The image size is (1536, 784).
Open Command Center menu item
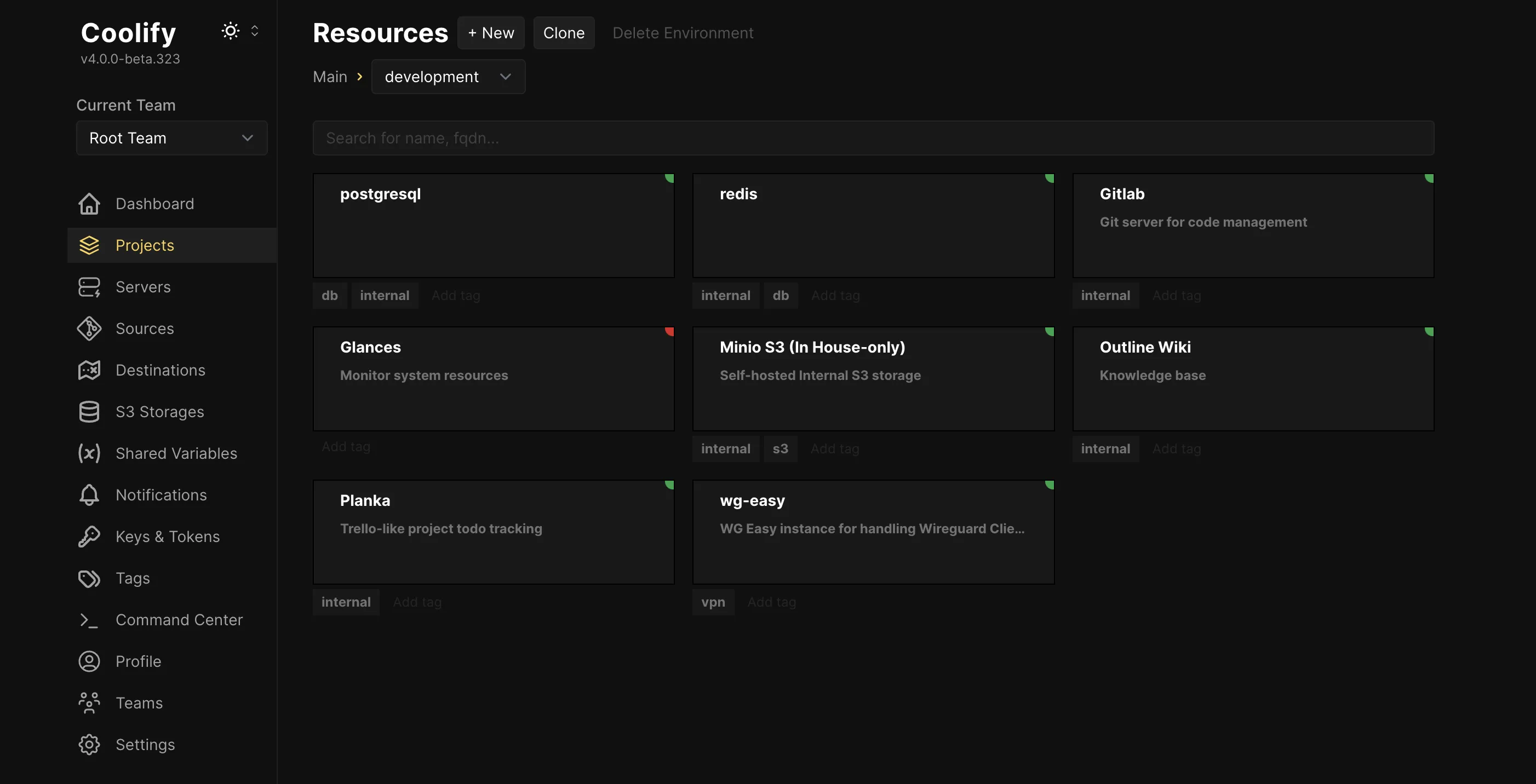tap(171, 620)
